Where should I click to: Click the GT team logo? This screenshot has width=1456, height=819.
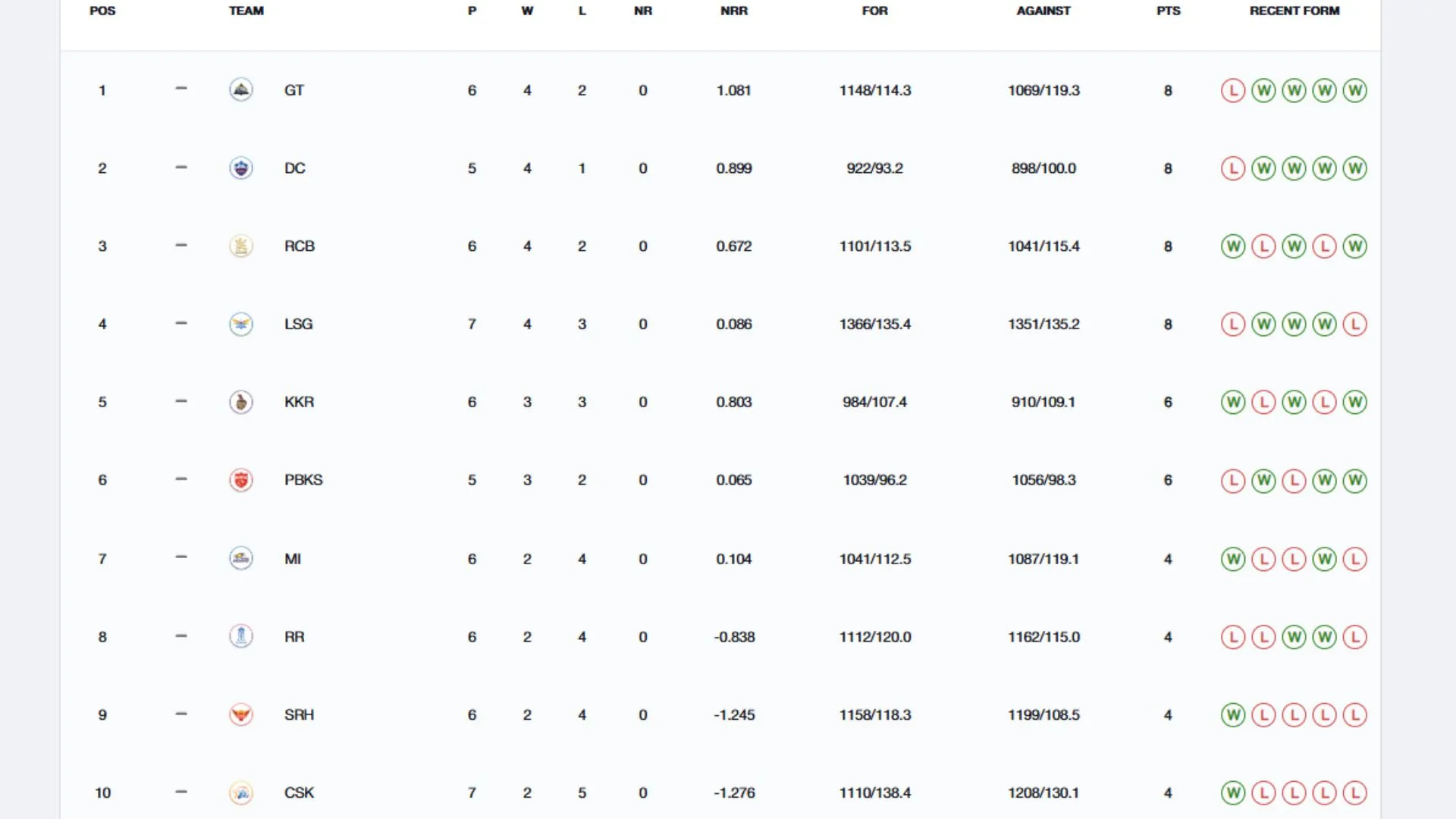(241, 90)
